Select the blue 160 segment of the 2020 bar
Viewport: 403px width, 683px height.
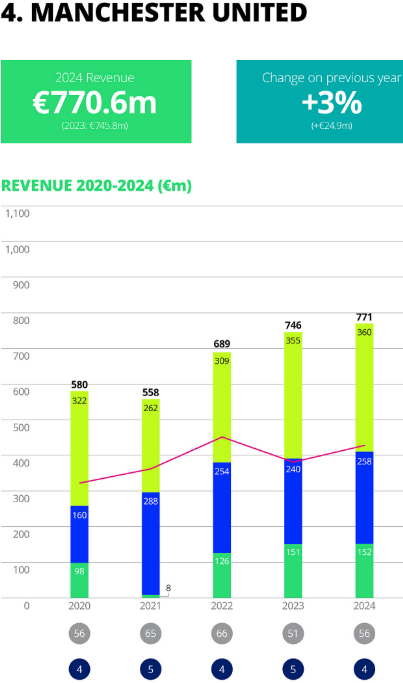[79, 534]
